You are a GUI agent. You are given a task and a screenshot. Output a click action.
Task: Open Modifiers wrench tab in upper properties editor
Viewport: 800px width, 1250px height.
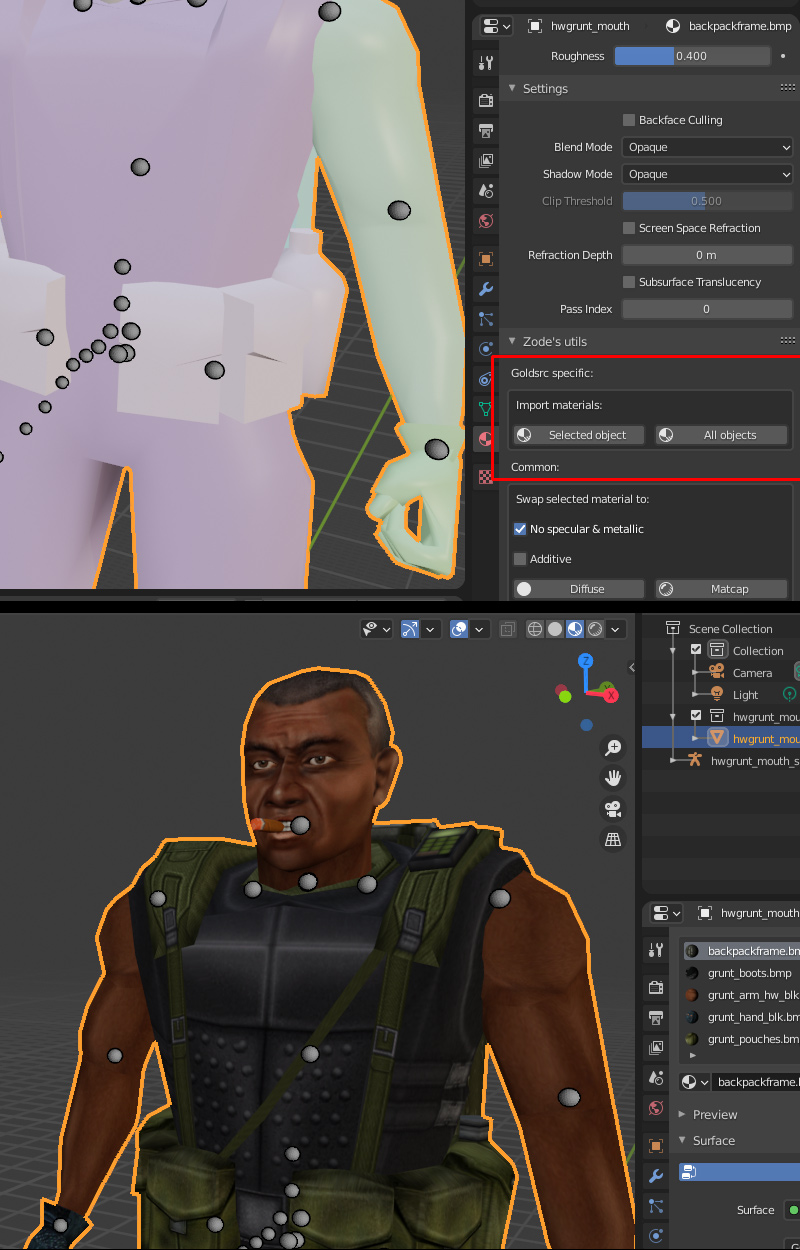point(486,289)
